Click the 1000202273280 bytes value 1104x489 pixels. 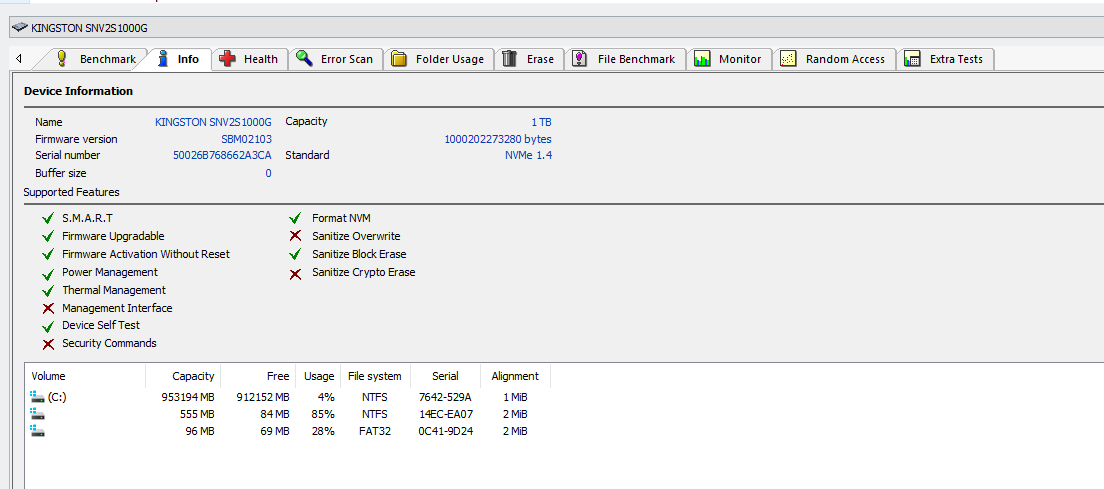click(498, 139)
